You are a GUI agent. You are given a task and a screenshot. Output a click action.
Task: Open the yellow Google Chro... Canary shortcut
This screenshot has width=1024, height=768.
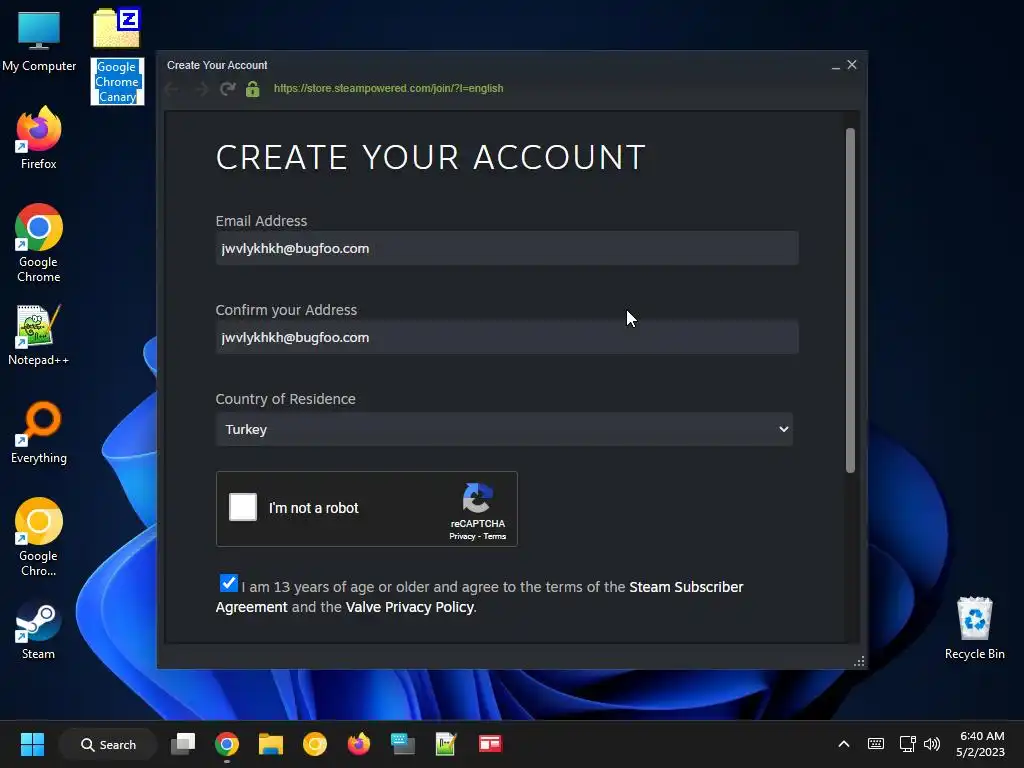[x=39, y=537]
